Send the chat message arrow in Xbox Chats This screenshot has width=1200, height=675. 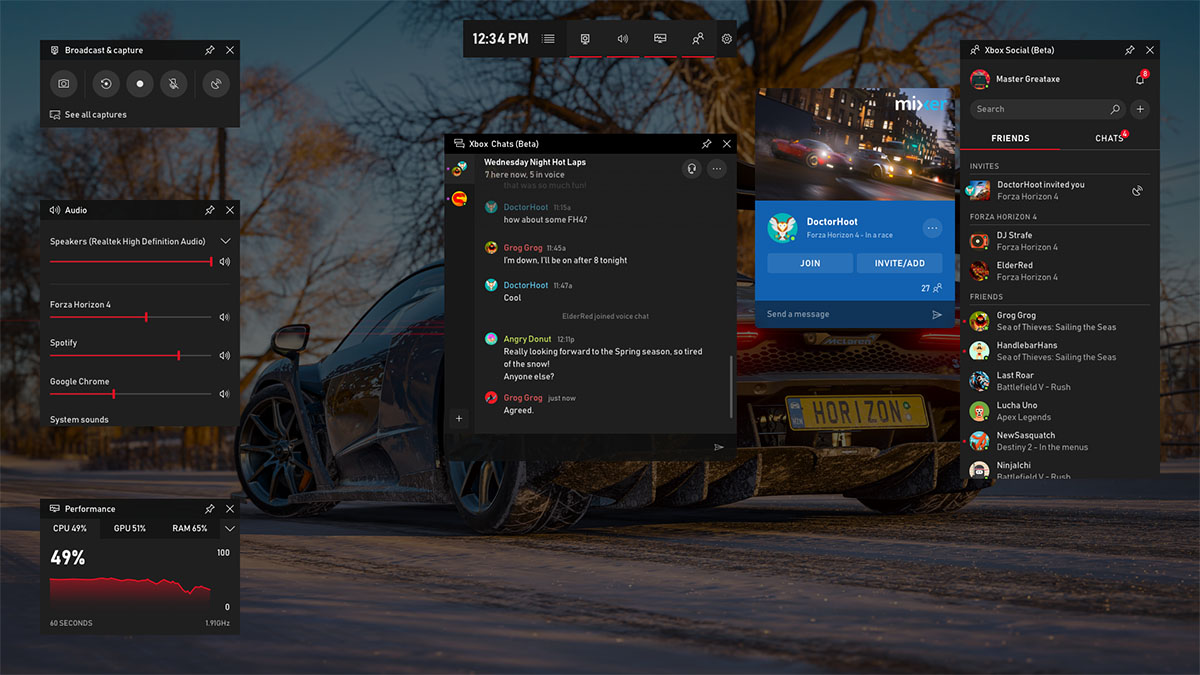point(718,447)
